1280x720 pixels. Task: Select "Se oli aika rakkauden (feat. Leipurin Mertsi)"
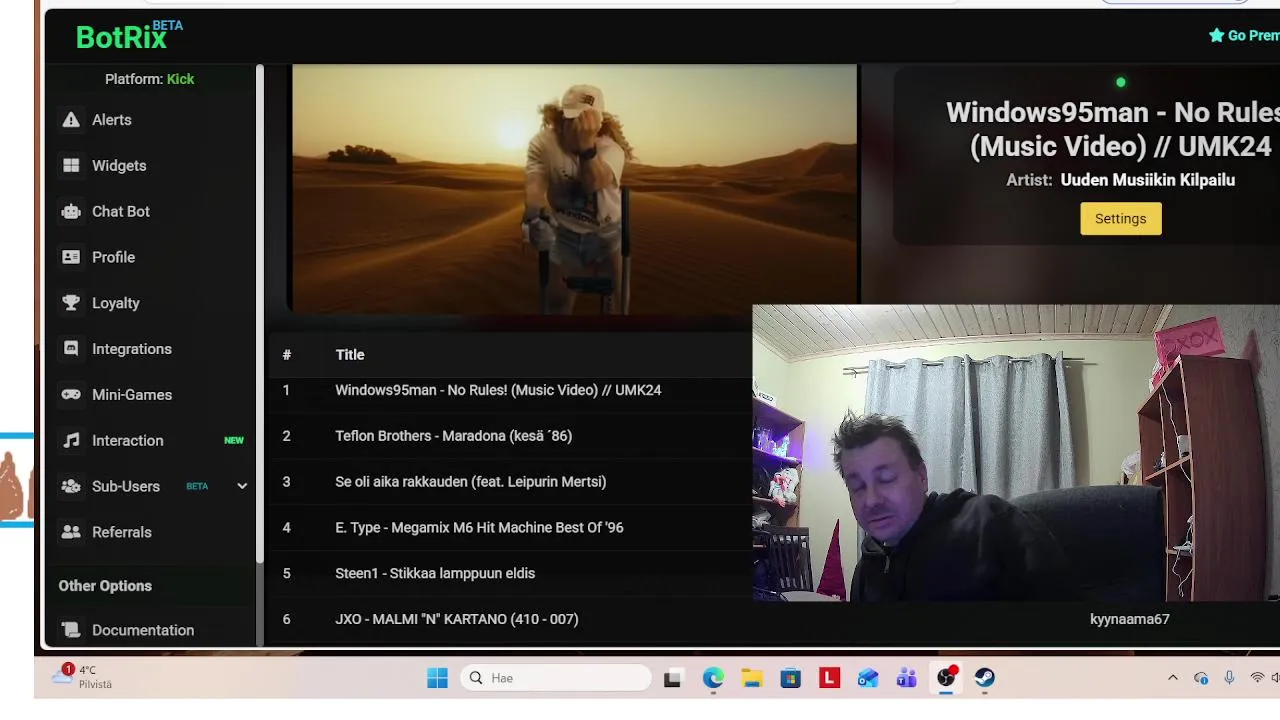click(471, 482)
